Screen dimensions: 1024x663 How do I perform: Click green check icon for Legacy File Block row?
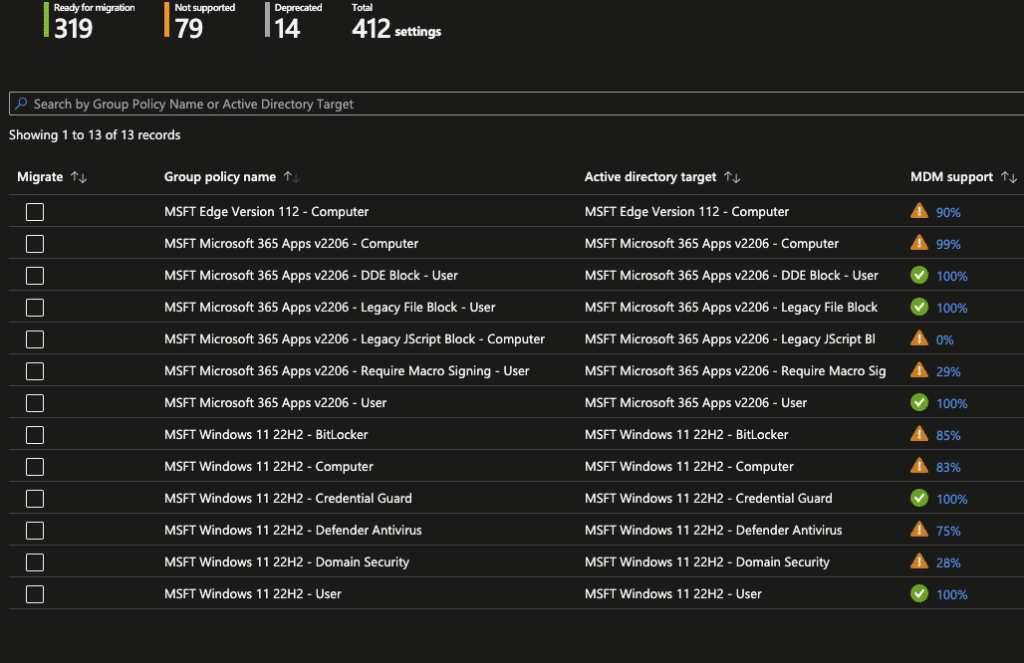click(x=919, y=307)
